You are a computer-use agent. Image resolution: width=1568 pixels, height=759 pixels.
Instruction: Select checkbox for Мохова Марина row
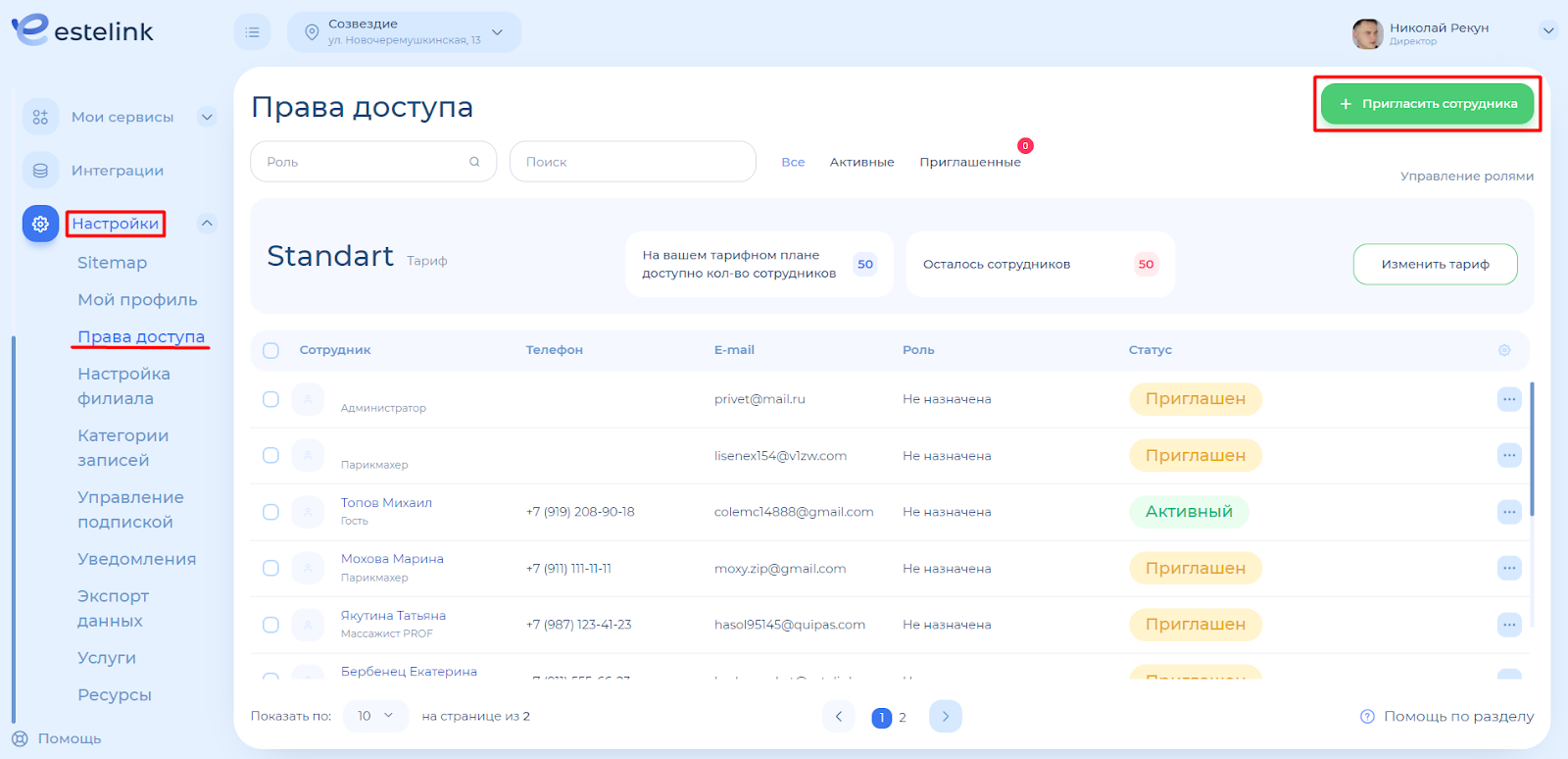(x=271, y=569)
